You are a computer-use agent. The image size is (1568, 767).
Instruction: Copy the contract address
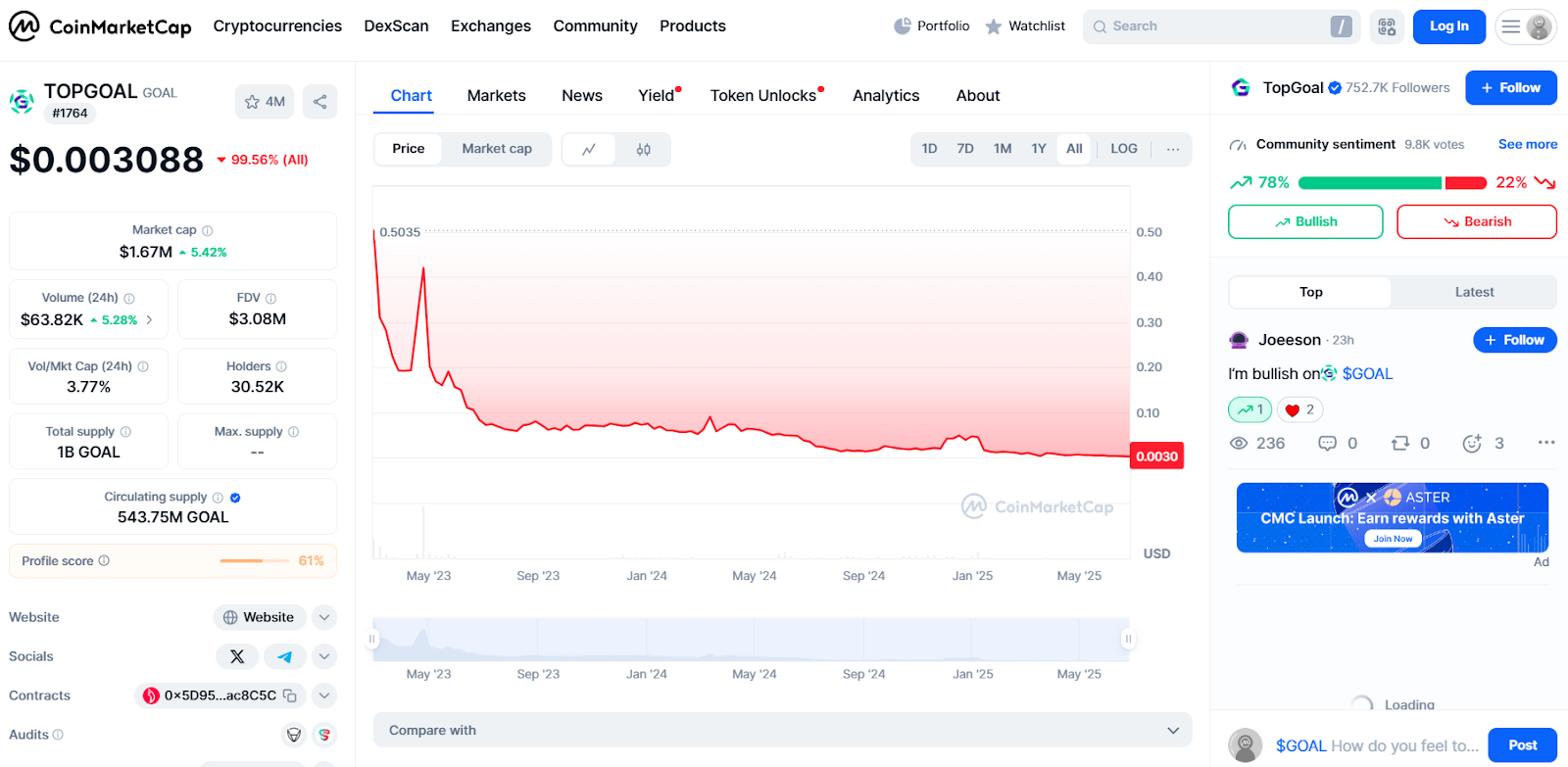point(290,695)
